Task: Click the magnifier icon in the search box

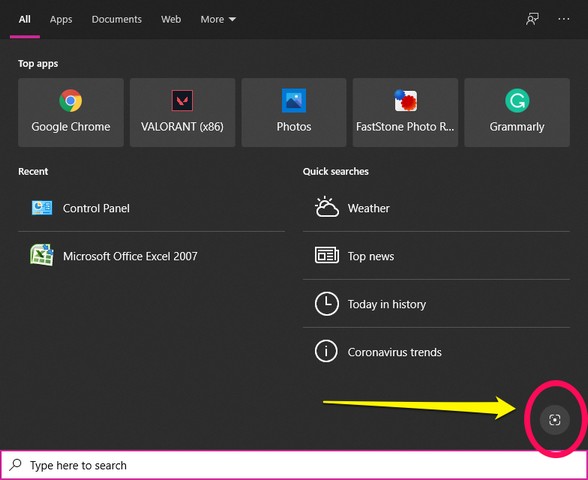Action: tap(15, 465)
